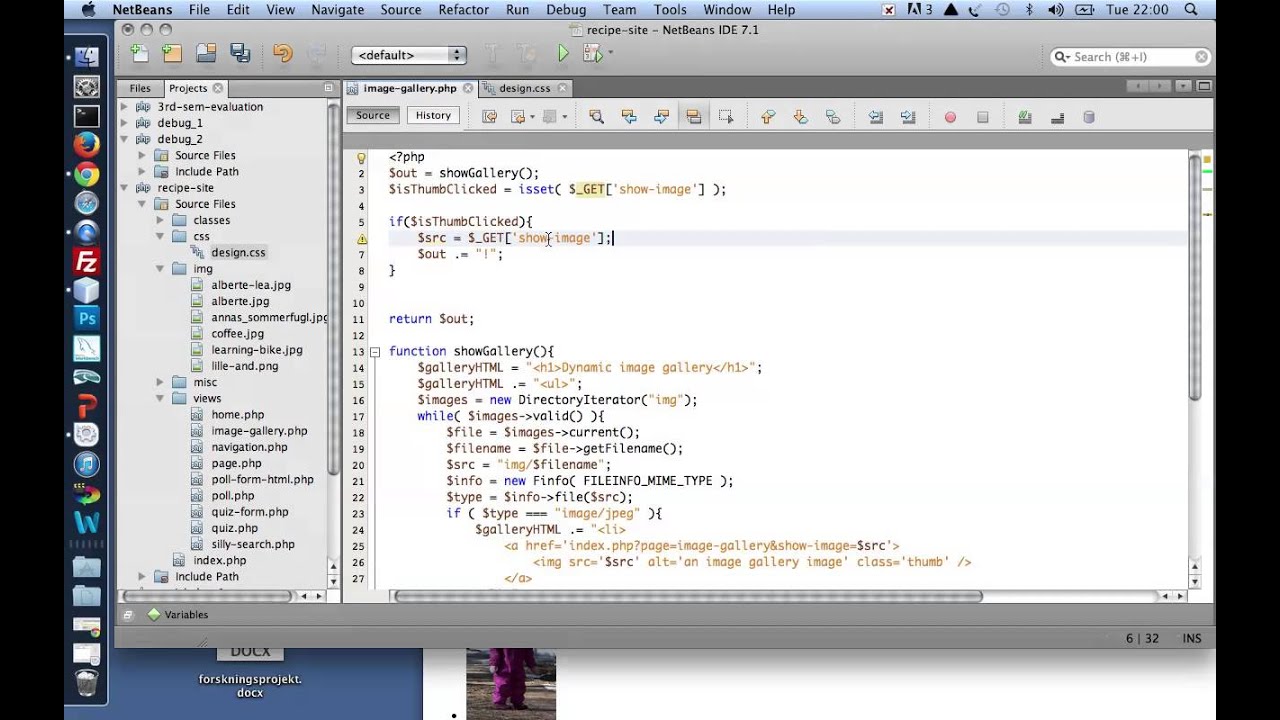Open Find Selection magnifier in the editor toolbar
Screen dimensions: 1280x720
click(596, 117)
